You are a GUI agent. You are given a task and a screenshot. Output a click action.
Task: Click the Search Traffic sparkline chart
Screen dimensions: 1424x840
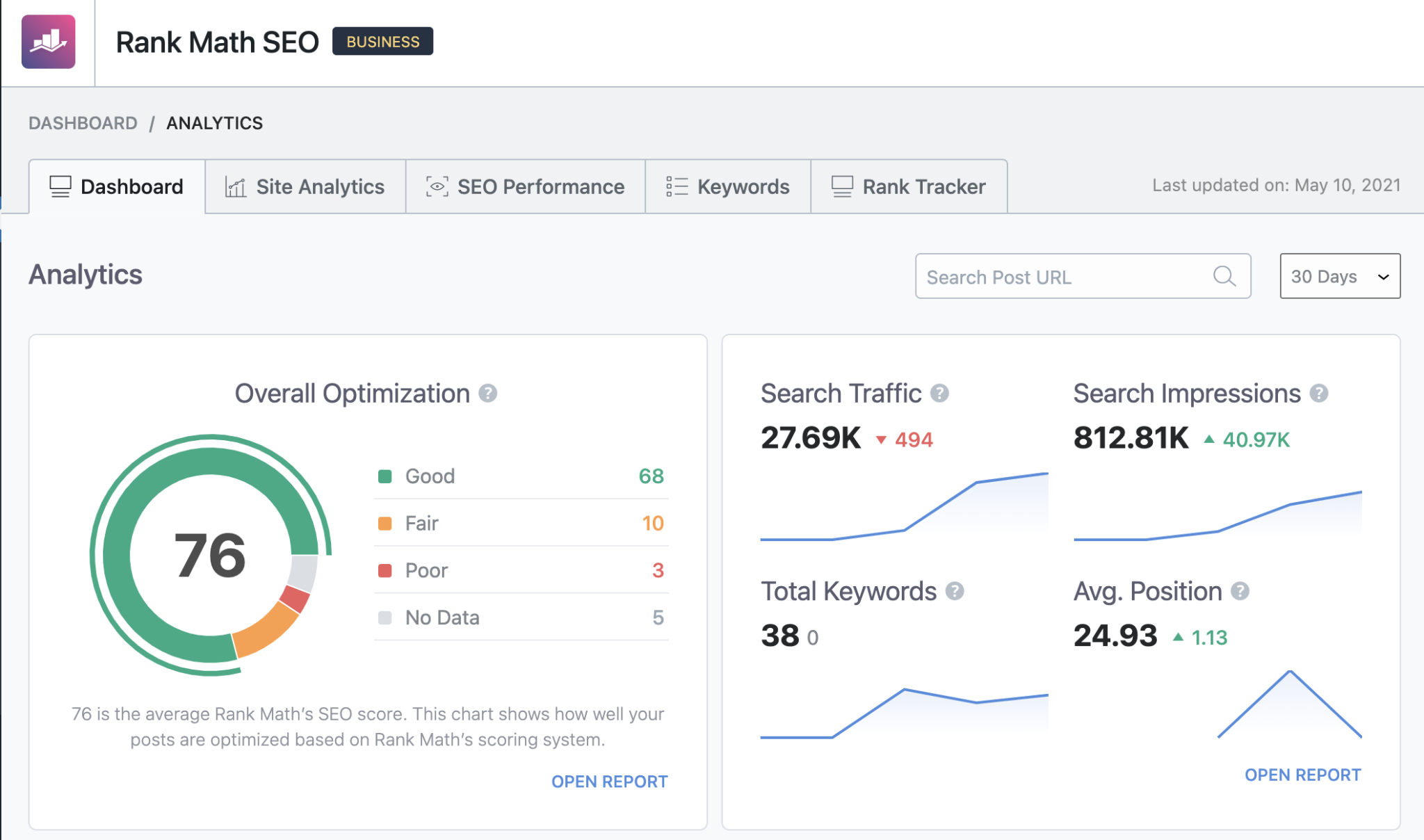point(904,506)
